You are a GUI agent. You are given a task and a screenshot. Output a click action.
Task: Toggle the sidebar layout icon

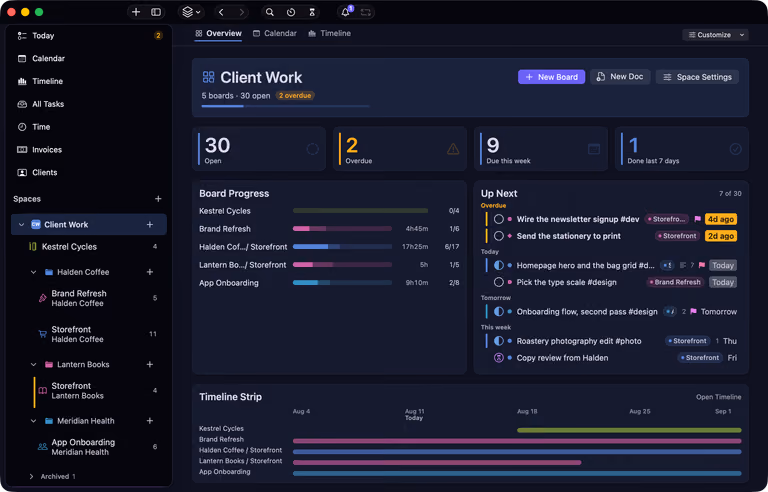(156, 12)
